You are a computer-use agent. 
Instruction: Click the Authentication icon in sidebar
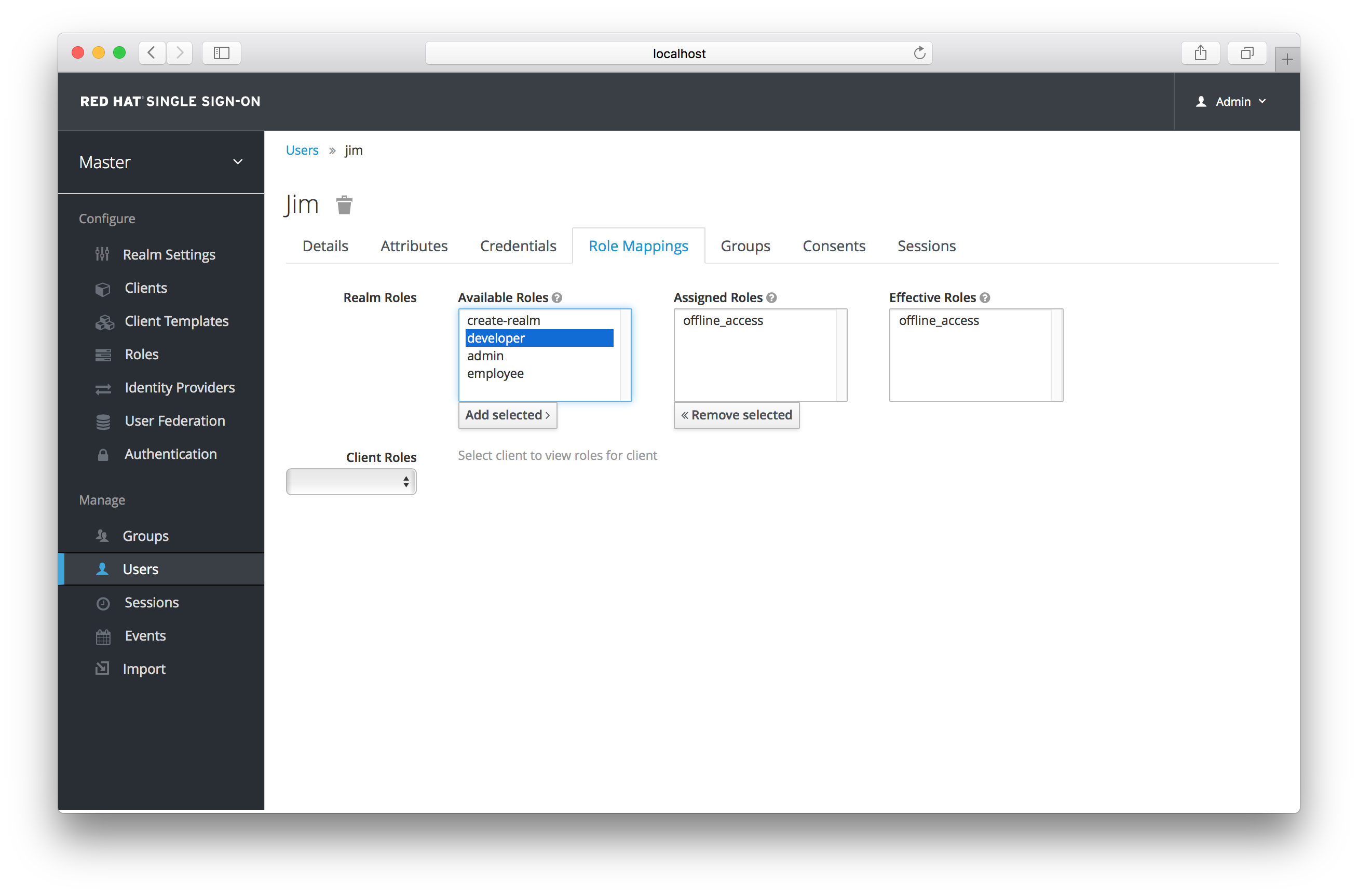point(103,454)
